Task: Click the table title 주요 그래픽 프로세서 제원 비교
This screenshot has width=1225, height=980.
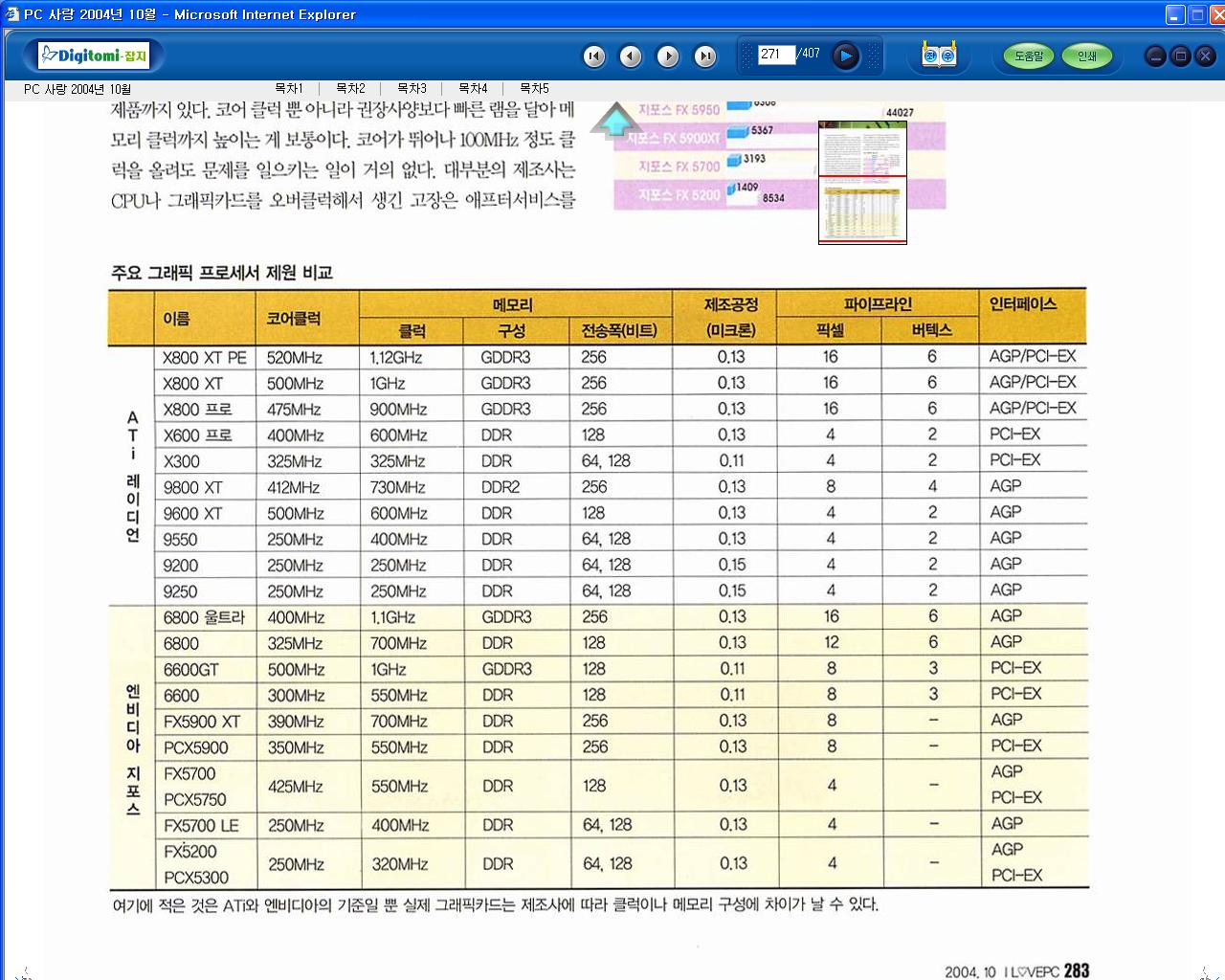Action: 222,273
